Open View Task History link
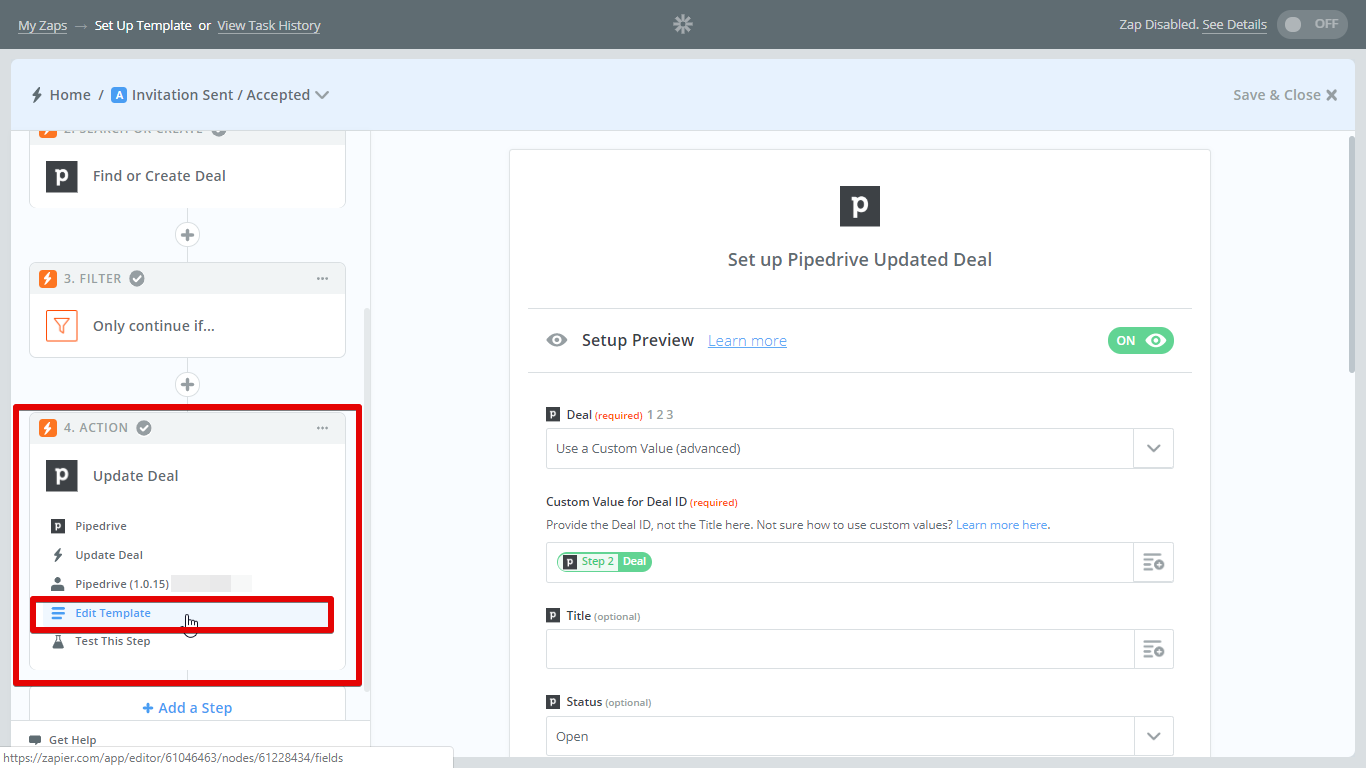 (x=269, y=25)
